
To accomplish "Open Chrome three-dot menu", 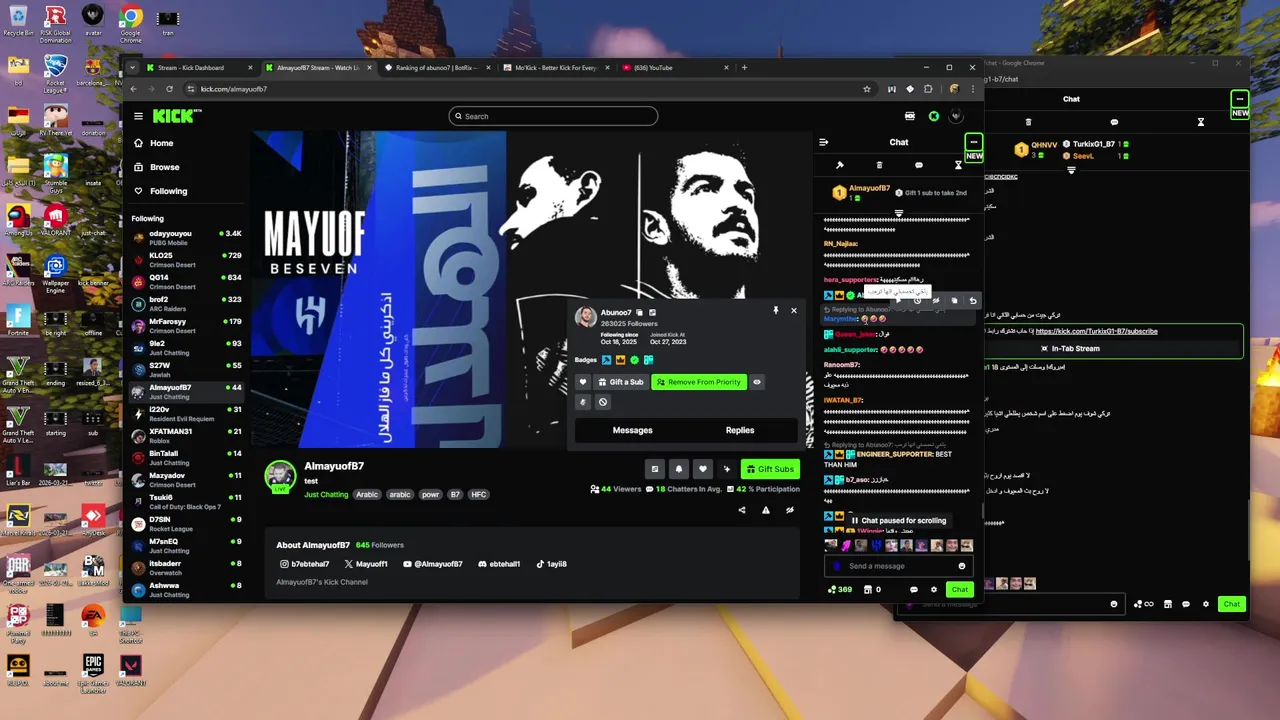I will click(x=972, y=89).
